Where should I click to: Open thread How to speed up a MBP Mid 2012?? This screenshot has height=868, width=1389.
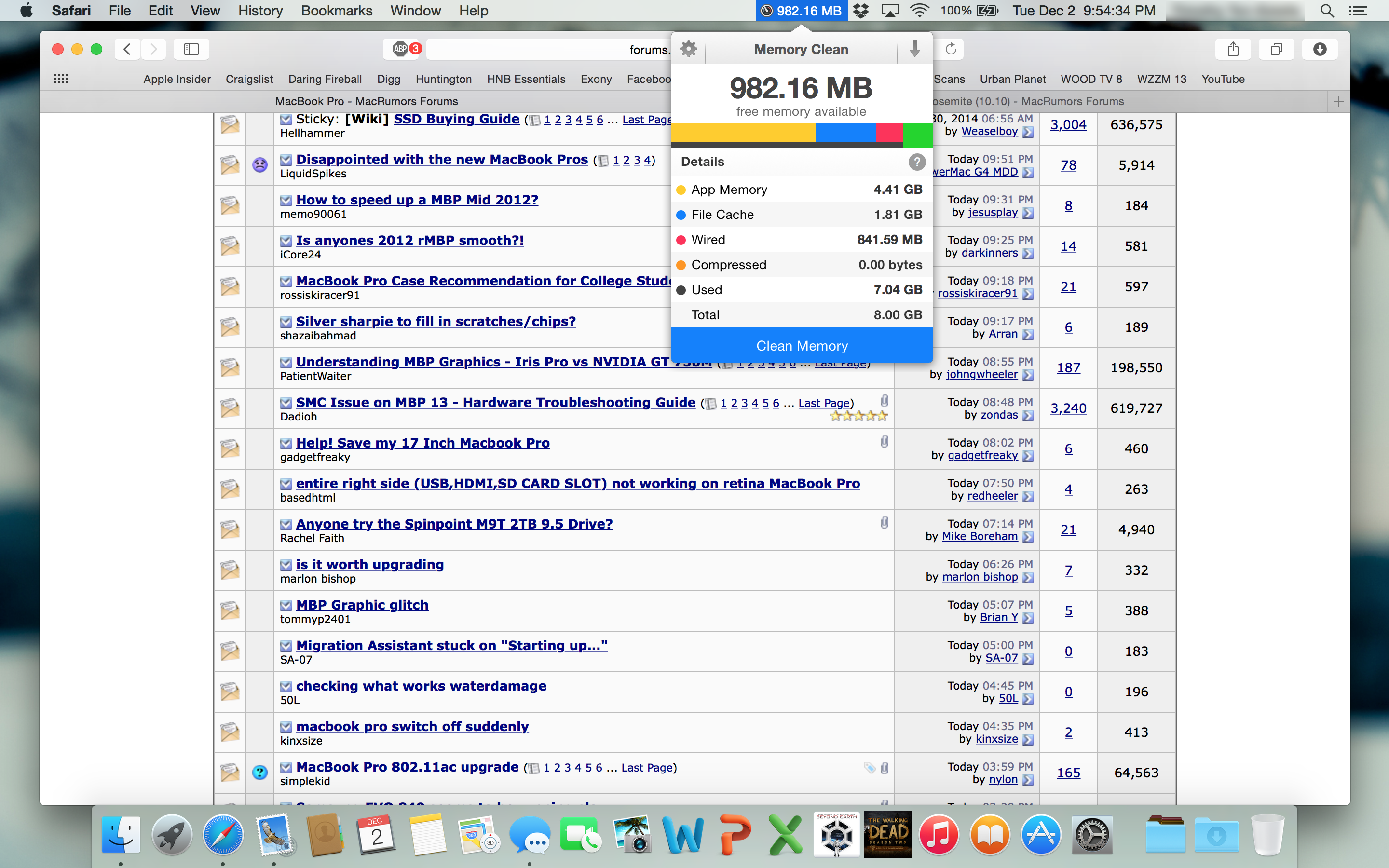pyautogui.click(x=417, y=200)
